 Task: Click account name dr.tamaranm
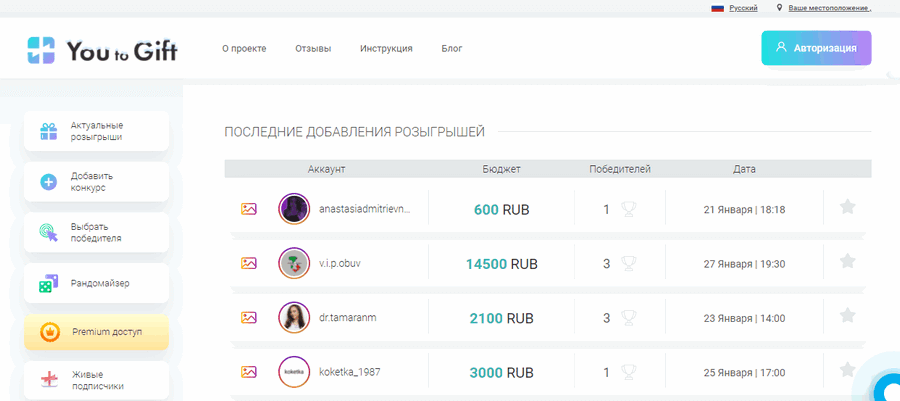coord(348,318)
